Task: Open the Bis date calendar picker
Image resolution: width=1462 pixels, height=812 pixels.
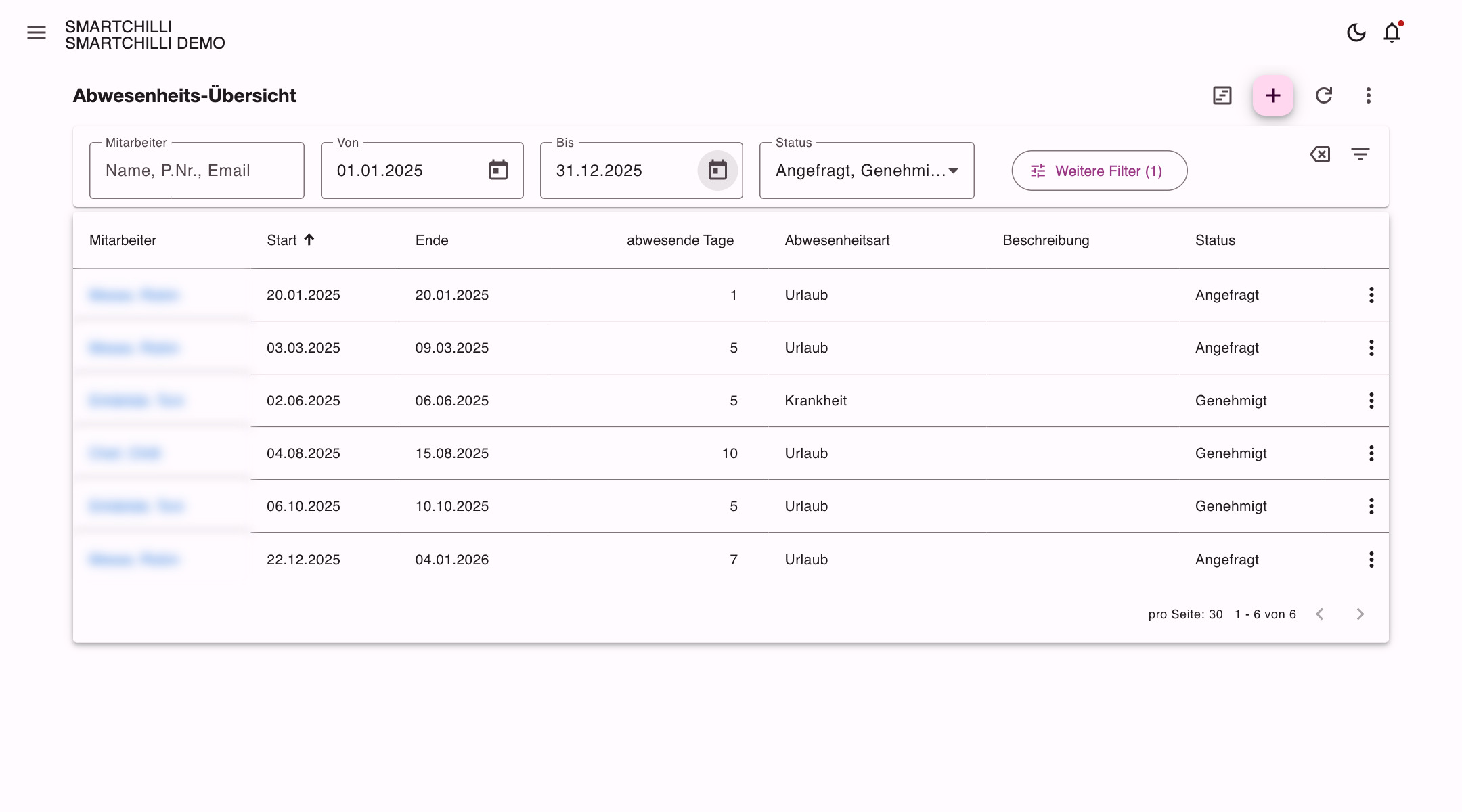Action: (717, 170)
